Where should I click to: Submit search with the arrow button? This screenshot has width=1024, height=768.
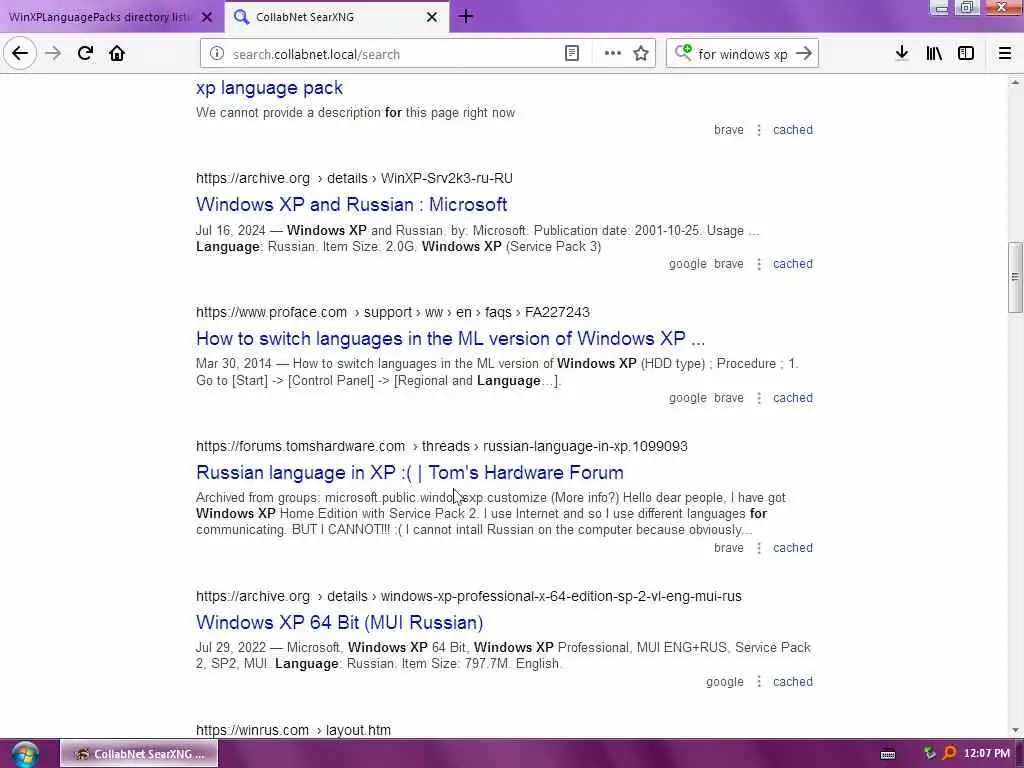(804, 54)
